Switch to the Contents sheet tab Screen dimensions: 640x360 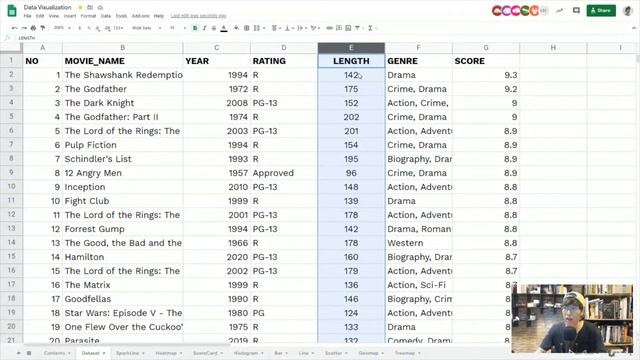click(x=57, y=353)
